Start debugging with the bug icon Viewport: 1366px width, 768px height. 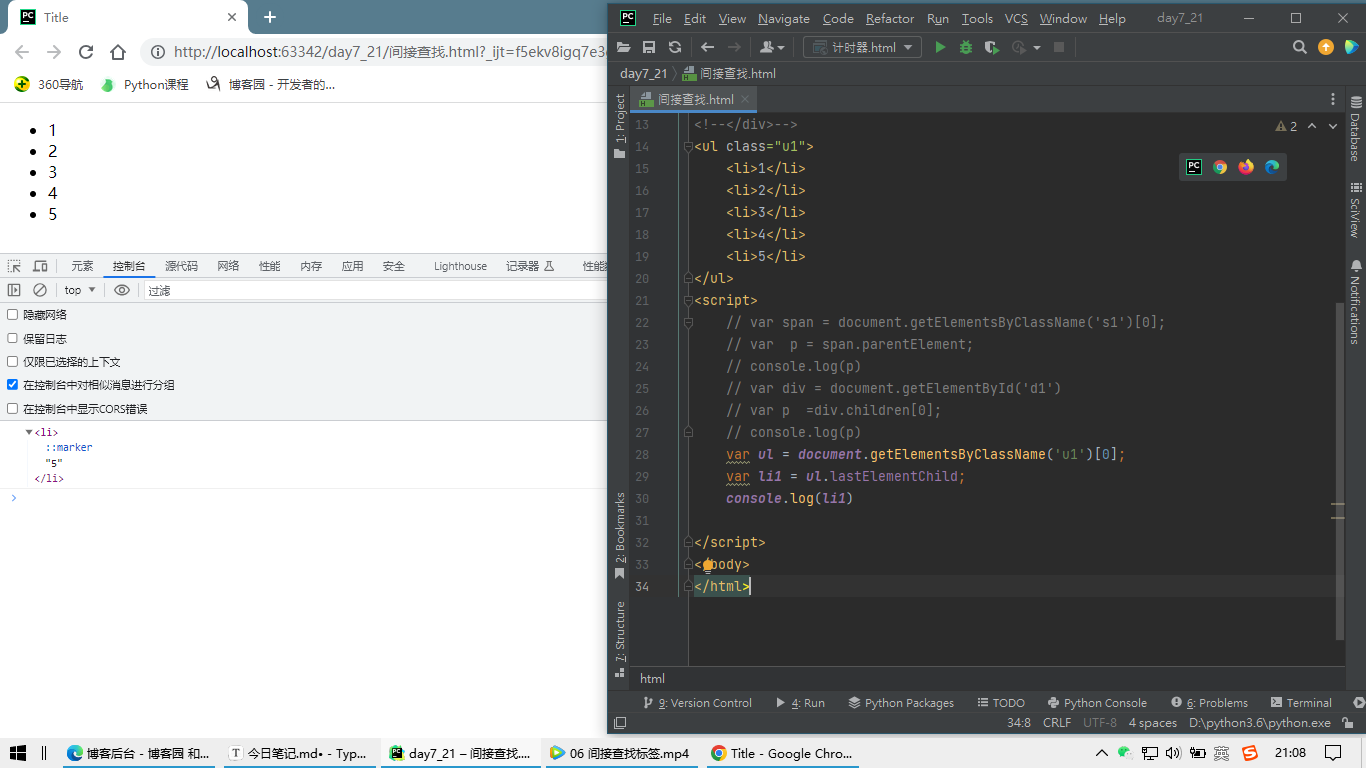[965, 47]
